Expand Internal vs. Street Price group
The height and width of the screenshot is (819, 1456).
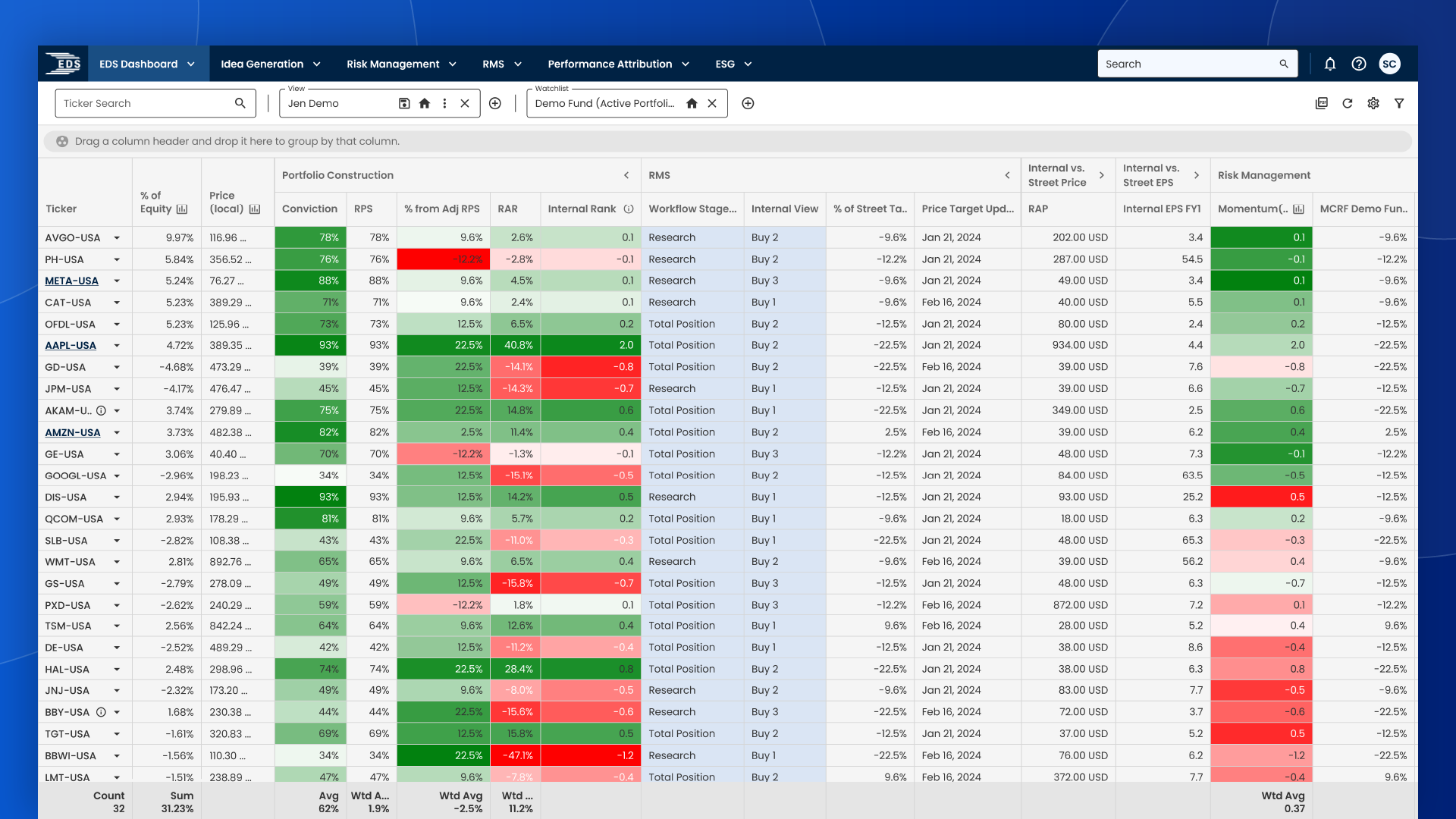pos(1102,176)
